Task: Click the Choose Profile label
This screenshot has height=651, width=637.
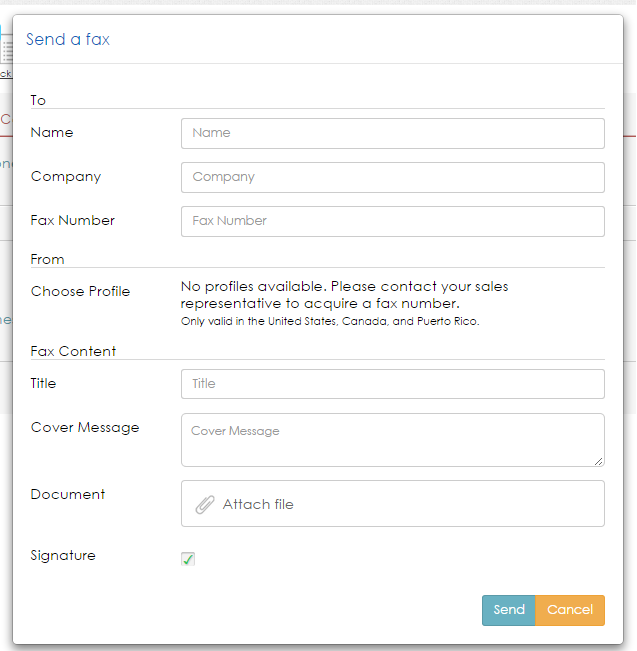Action: [80, 292]
